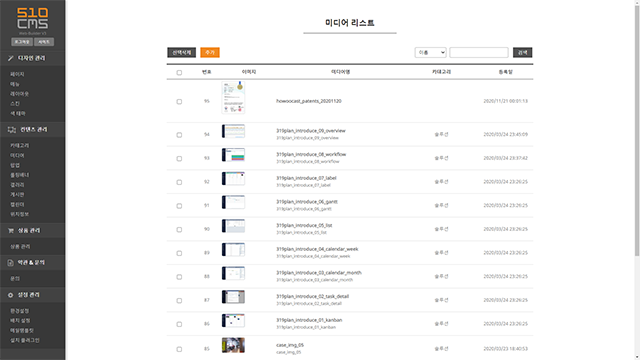Click the shopping cart icon in sidebar
The width and height of the screenshot is (640, 360).
click(11, 231)
